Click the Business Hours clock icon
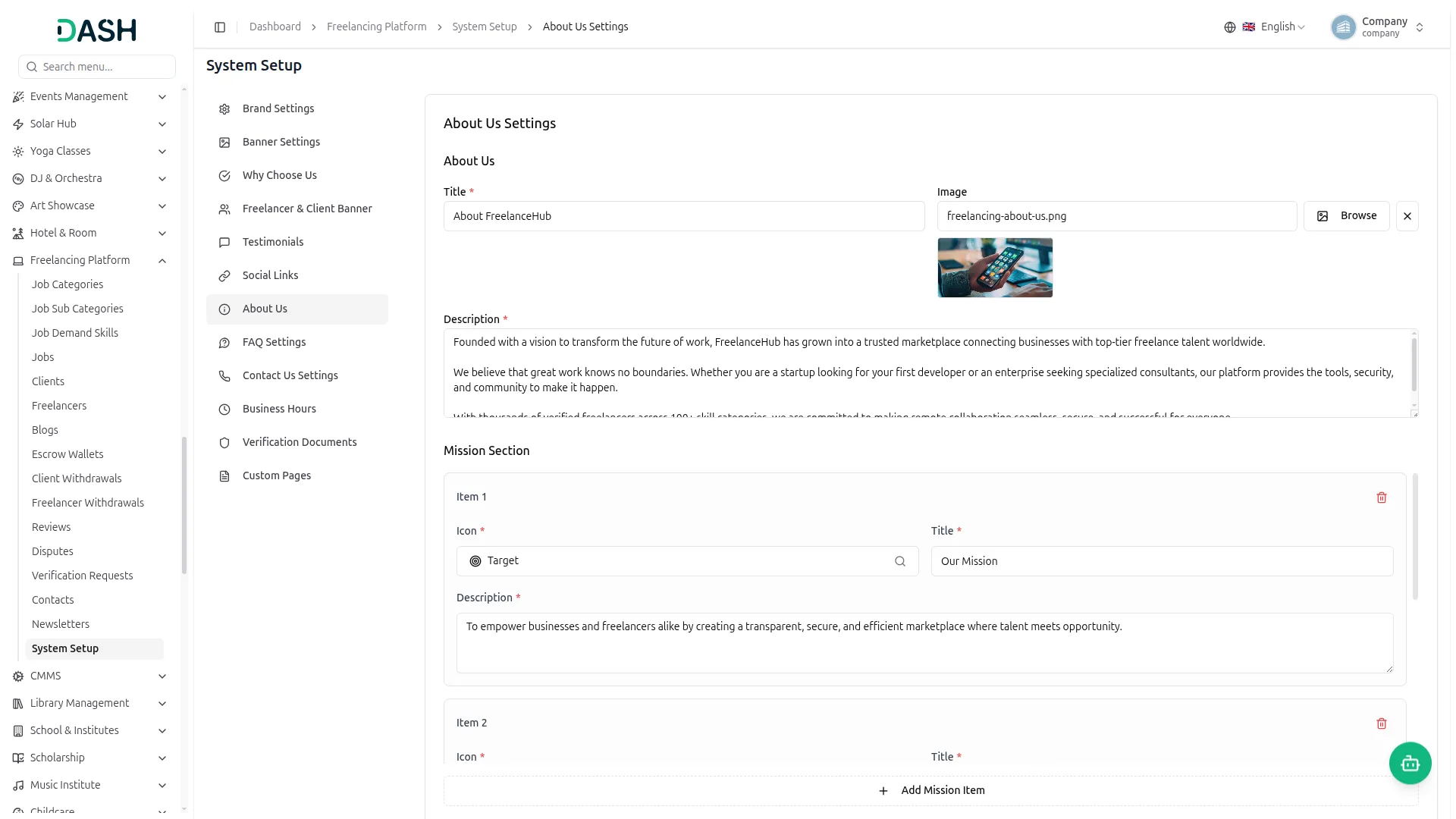Viewport: 1456px width, 819px height. [224, 409]
